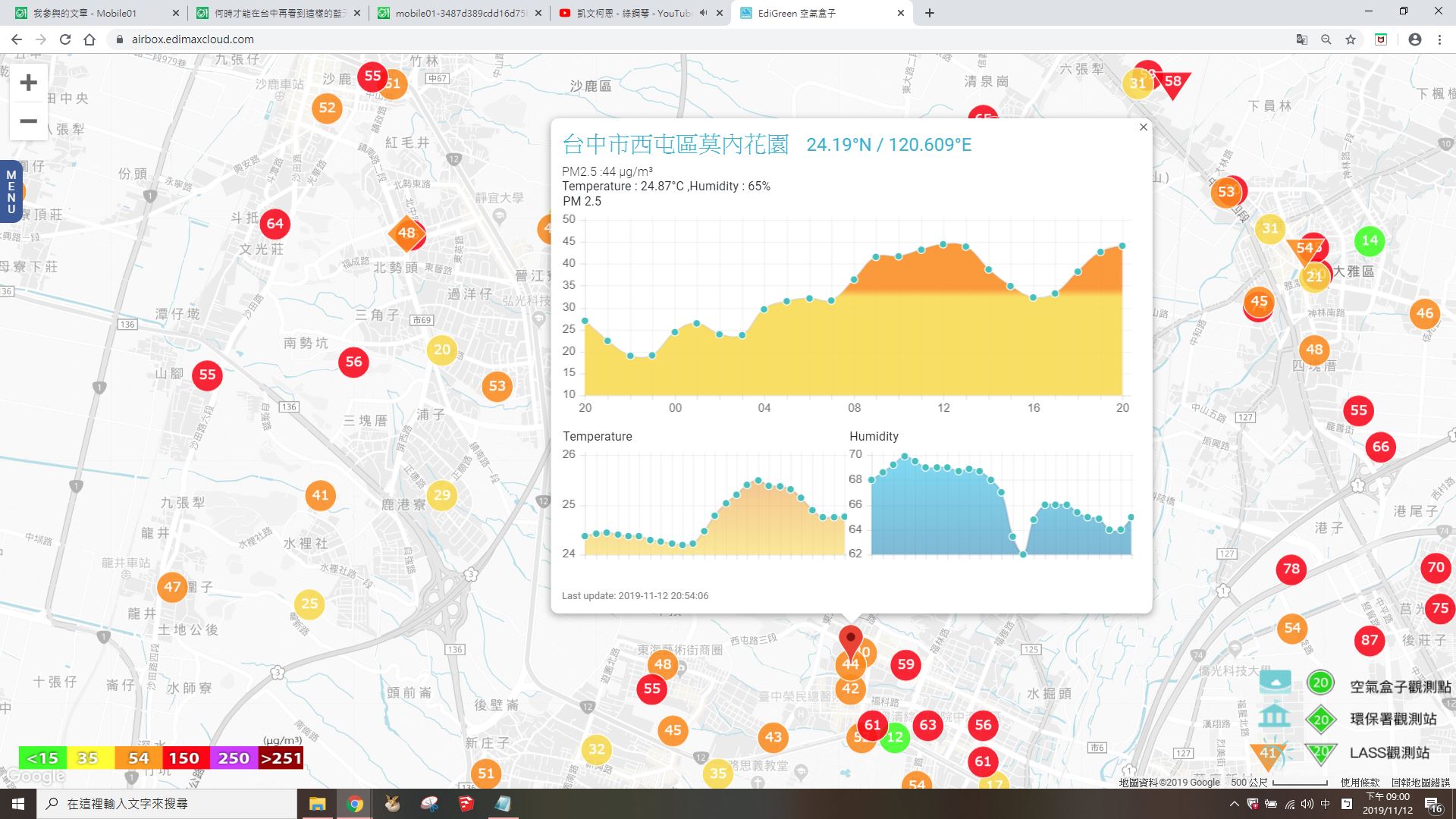Click PM2.5 chart peak point at 12

point(943,244)
